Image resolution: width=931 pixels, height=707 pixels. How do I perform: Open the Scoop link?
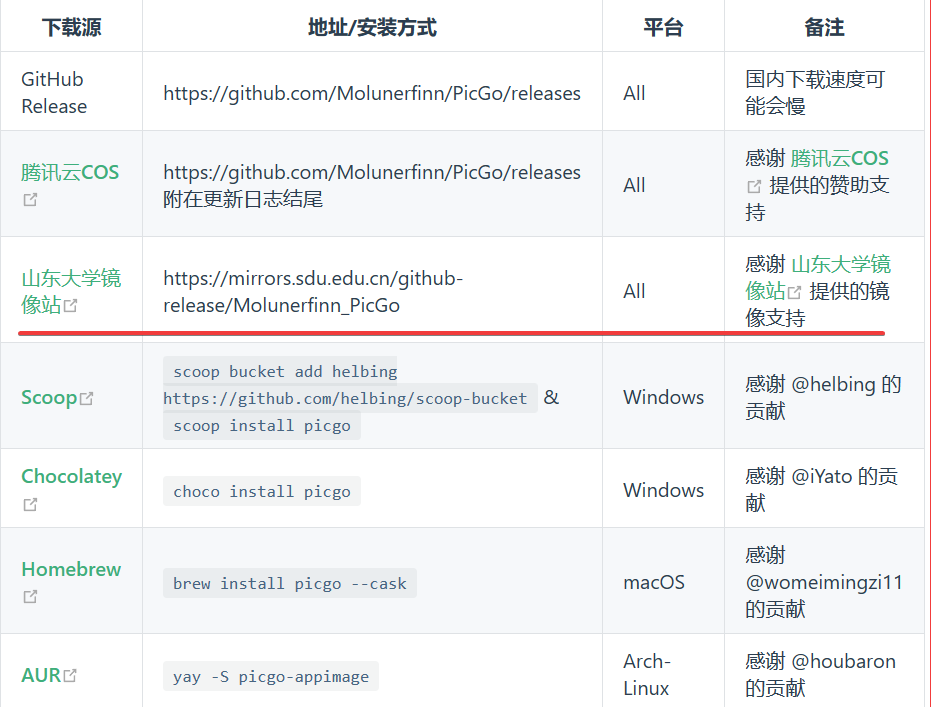pos(49,397)
